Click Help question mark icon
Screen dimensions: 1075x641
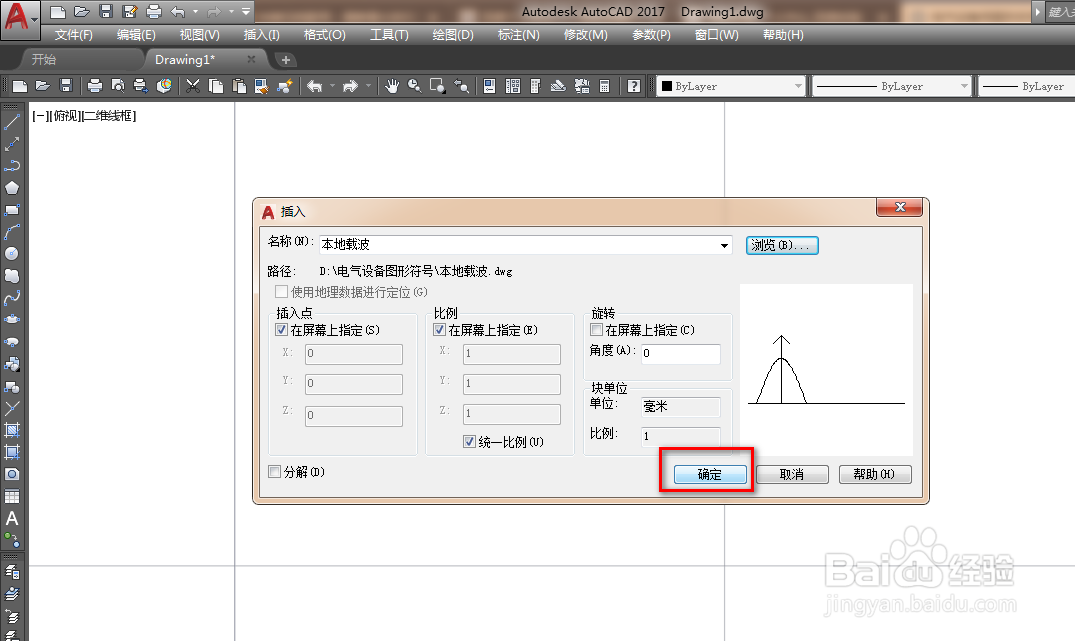(633, 86)
